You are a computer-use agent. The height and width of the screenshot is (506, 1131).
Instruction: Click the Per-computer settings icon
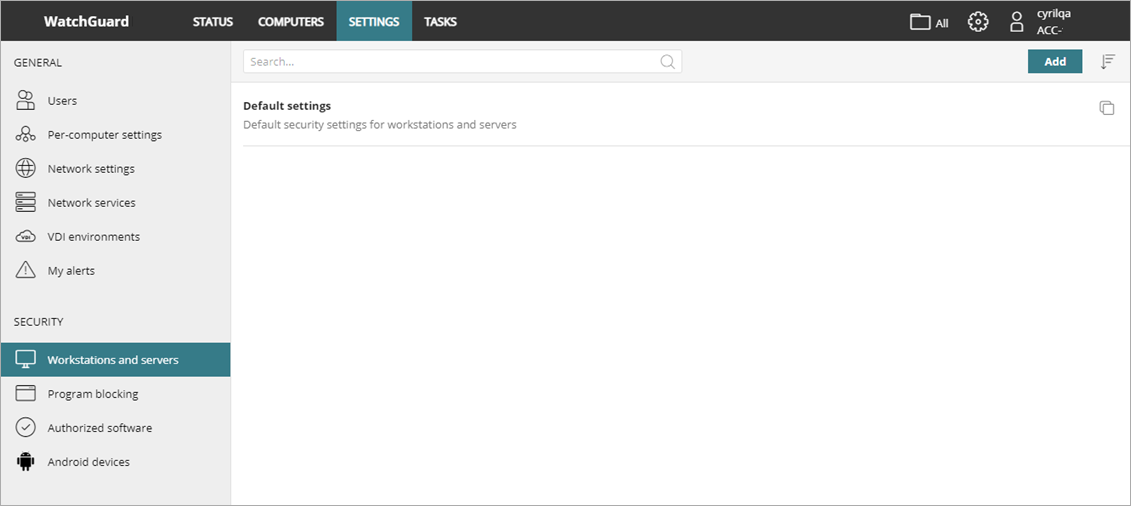click(x=25, y=134)
